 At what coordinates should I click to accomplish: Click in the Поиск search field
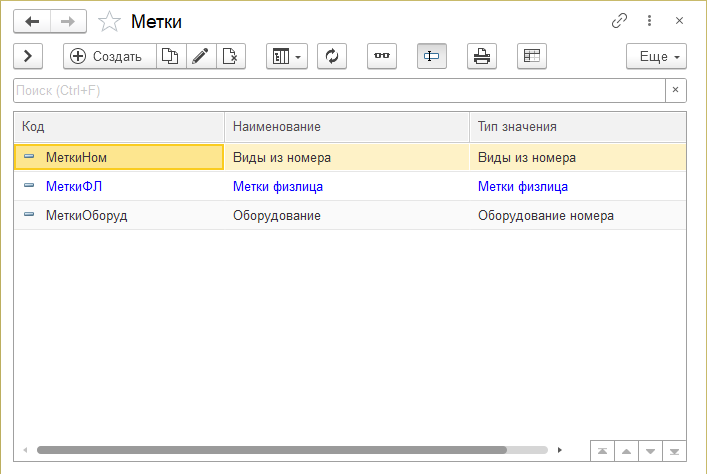[338, 90]
